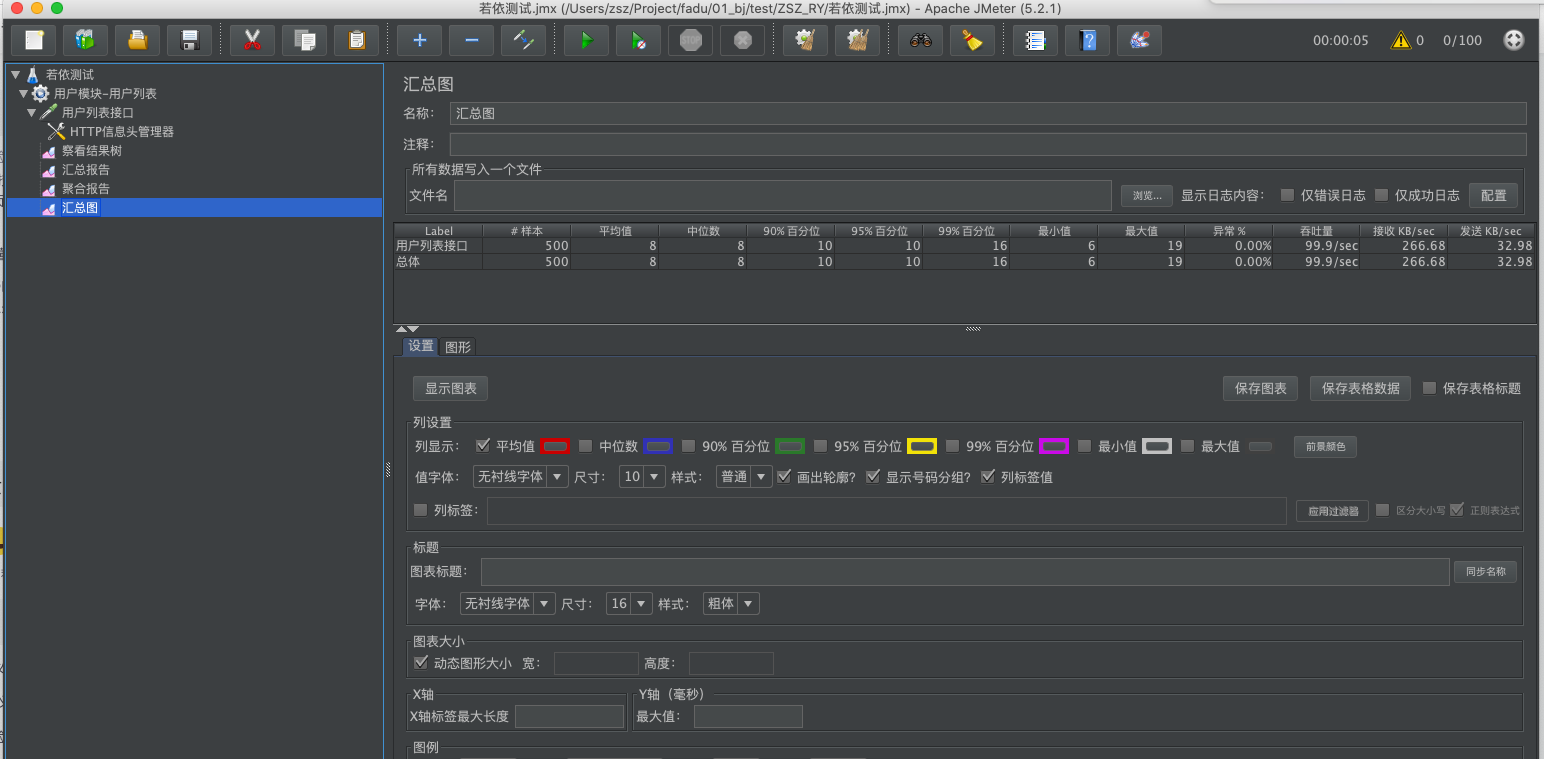Collapse the 用户列表接口 sampler node

pos(32,112)
